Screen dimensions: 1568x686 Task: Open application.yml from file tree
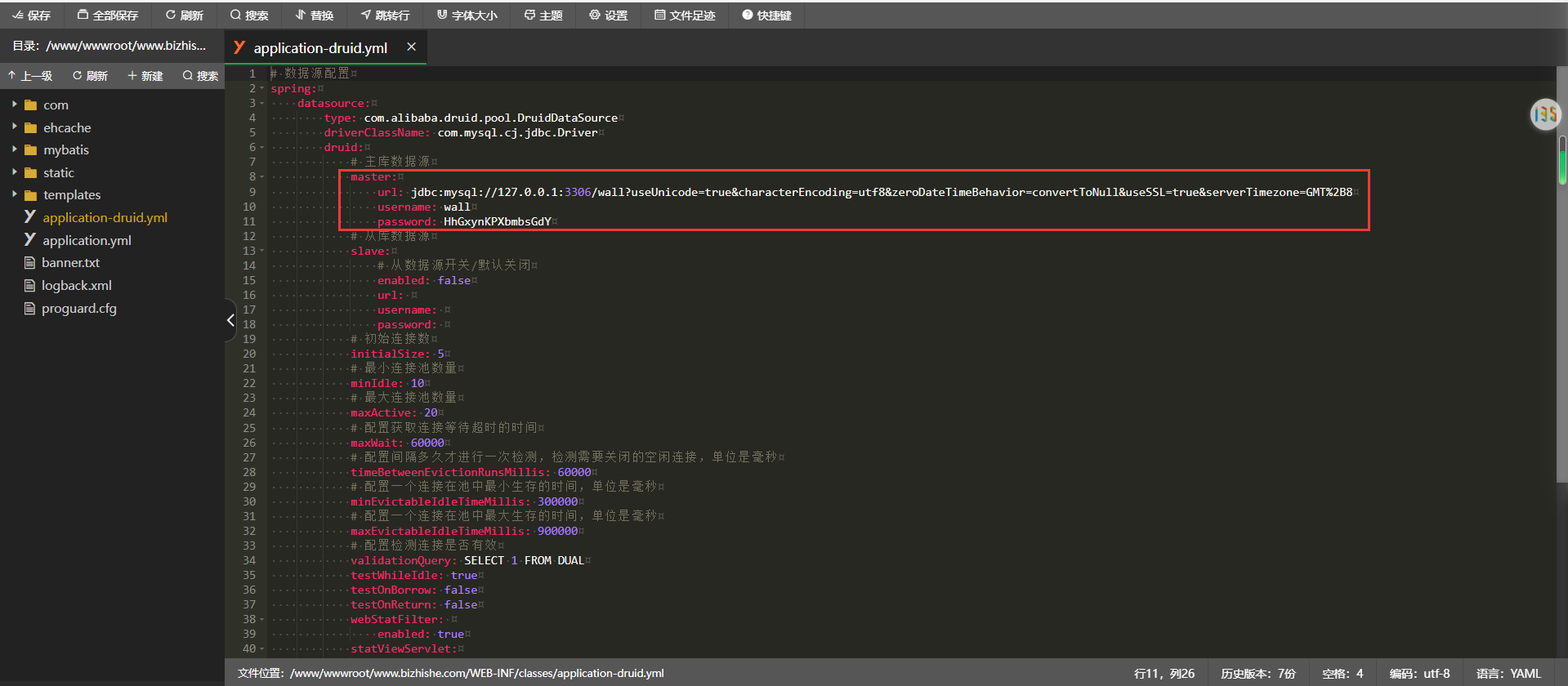coord(87,240)
